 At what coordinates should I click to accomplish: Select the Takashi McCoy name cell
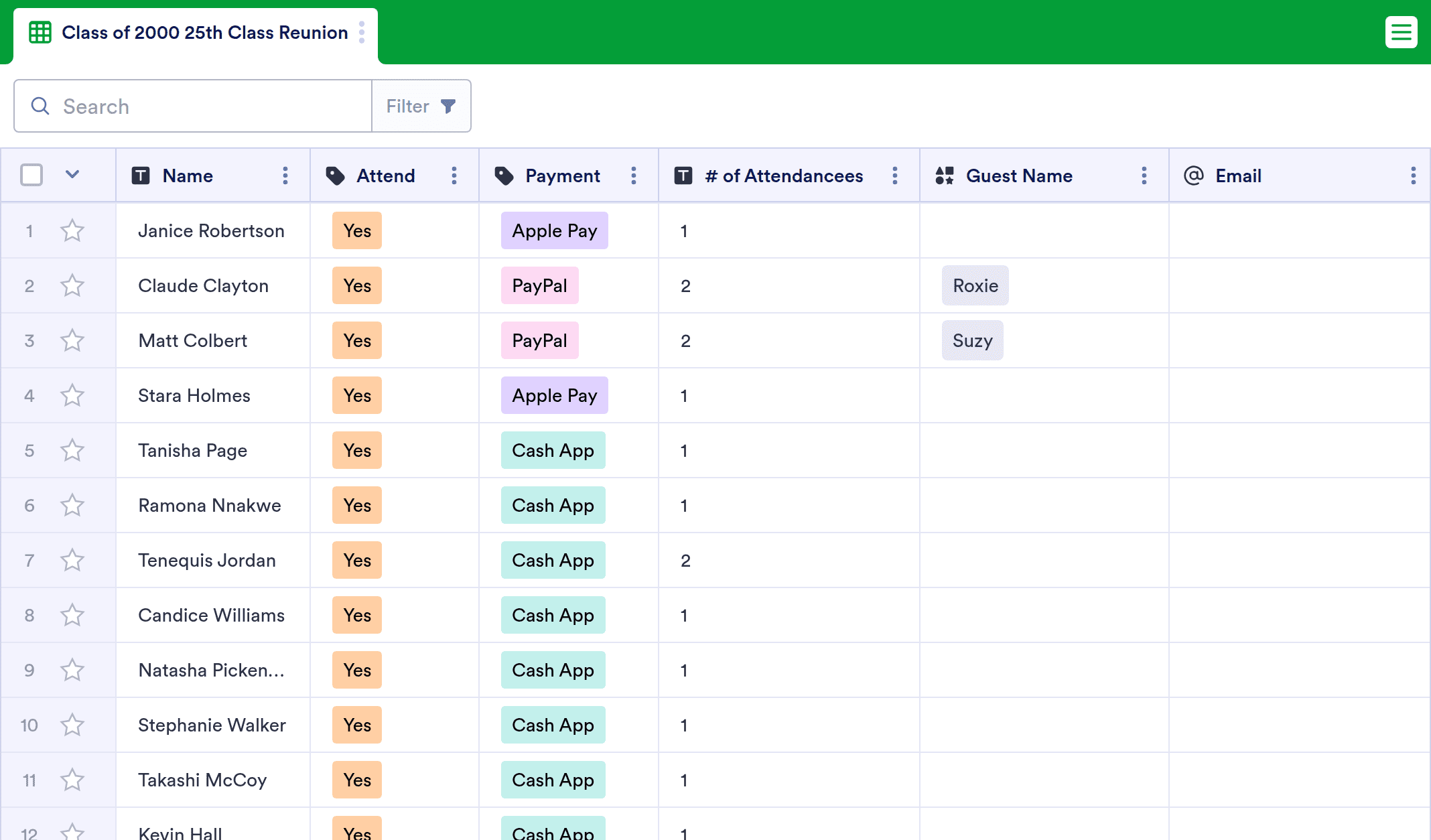[213, 780]
